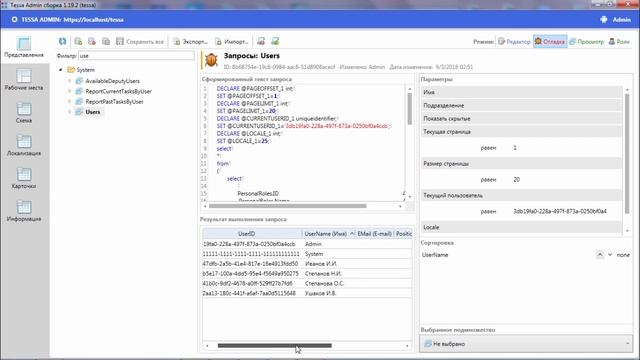This screenshot has width=640, height=360.
Task: Click into the Фильтр input field
Action: [x=136, y=56]
